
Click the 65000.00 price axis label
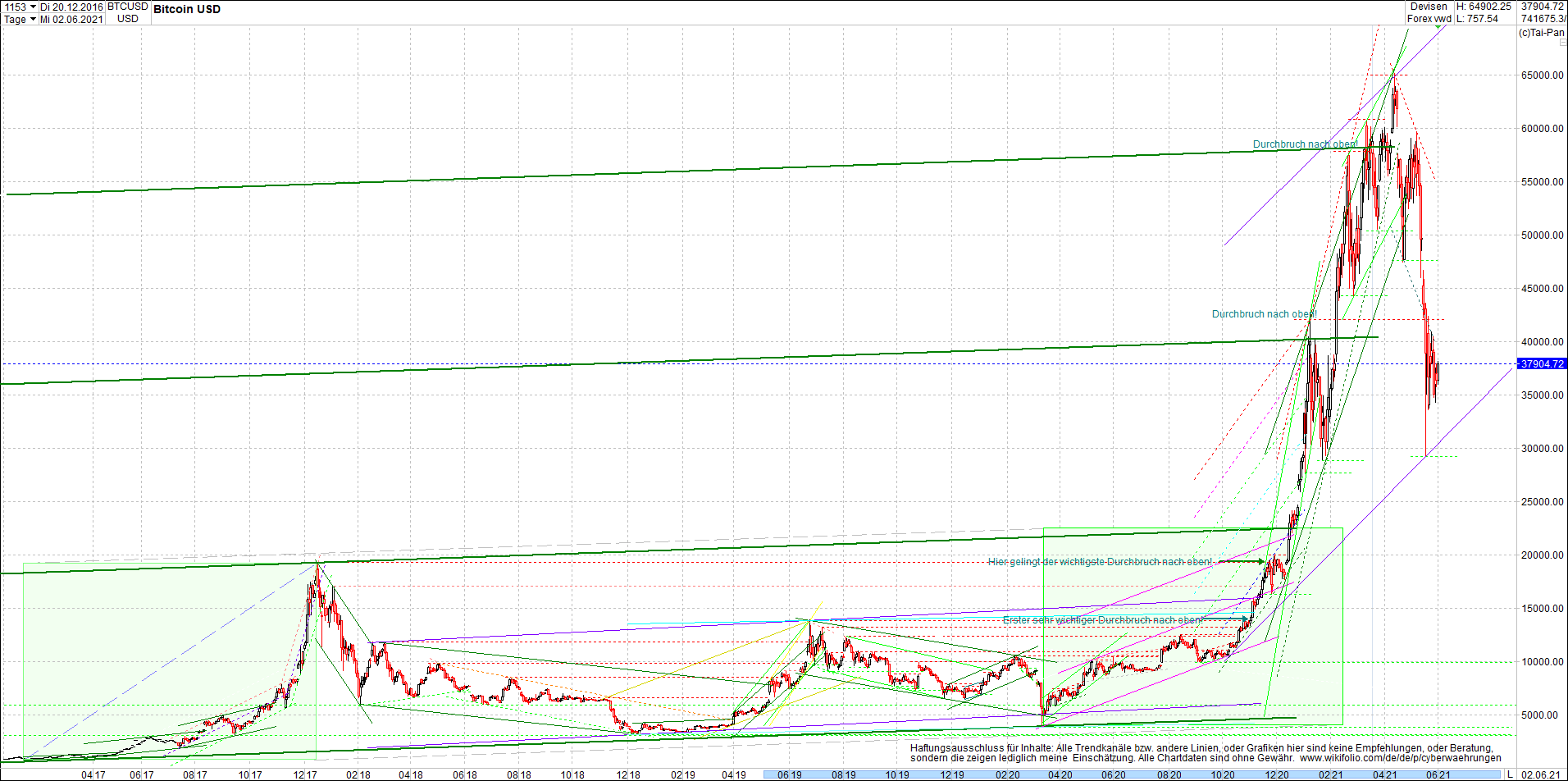1543,75
